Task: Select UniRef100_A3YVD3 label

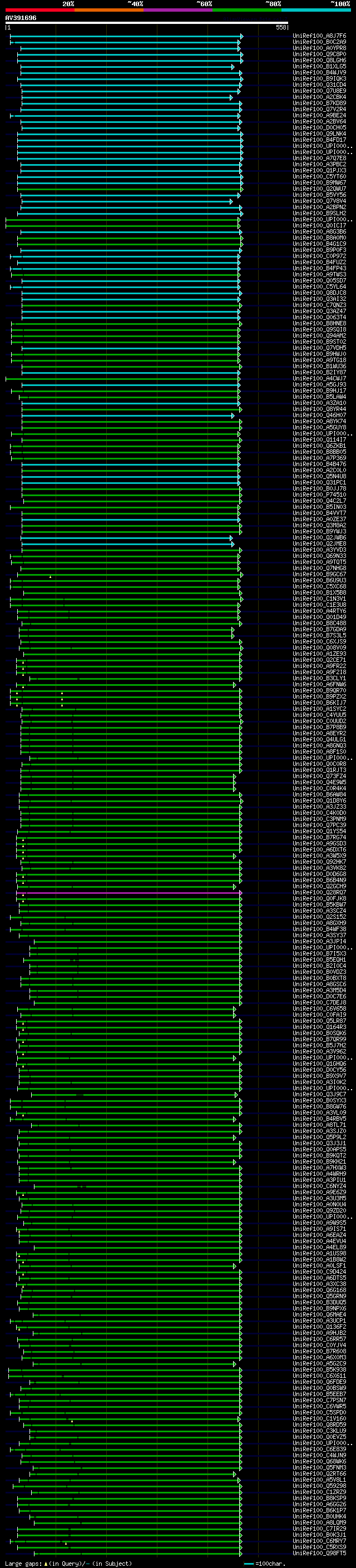Action: point(319,550)
